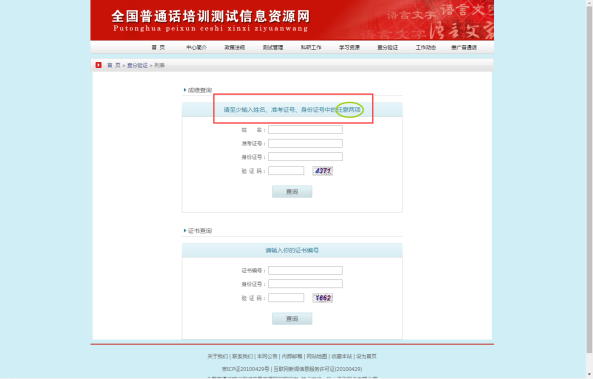
Task: Submit the score query 查询 button
Action: click(292, 191)
